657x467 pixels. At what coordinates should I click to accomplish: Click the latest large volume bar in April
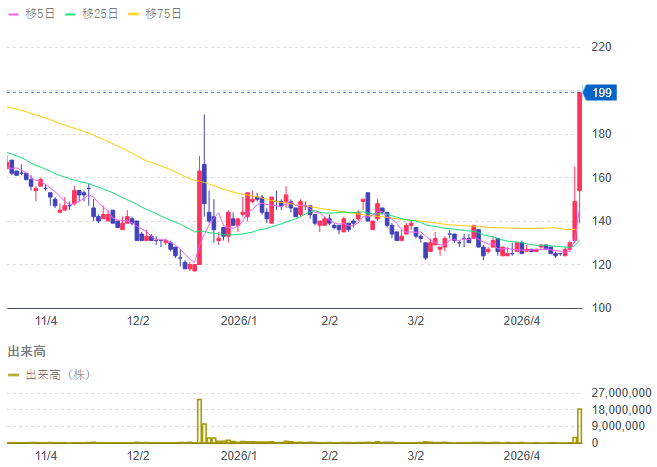[x=580, y=426]
